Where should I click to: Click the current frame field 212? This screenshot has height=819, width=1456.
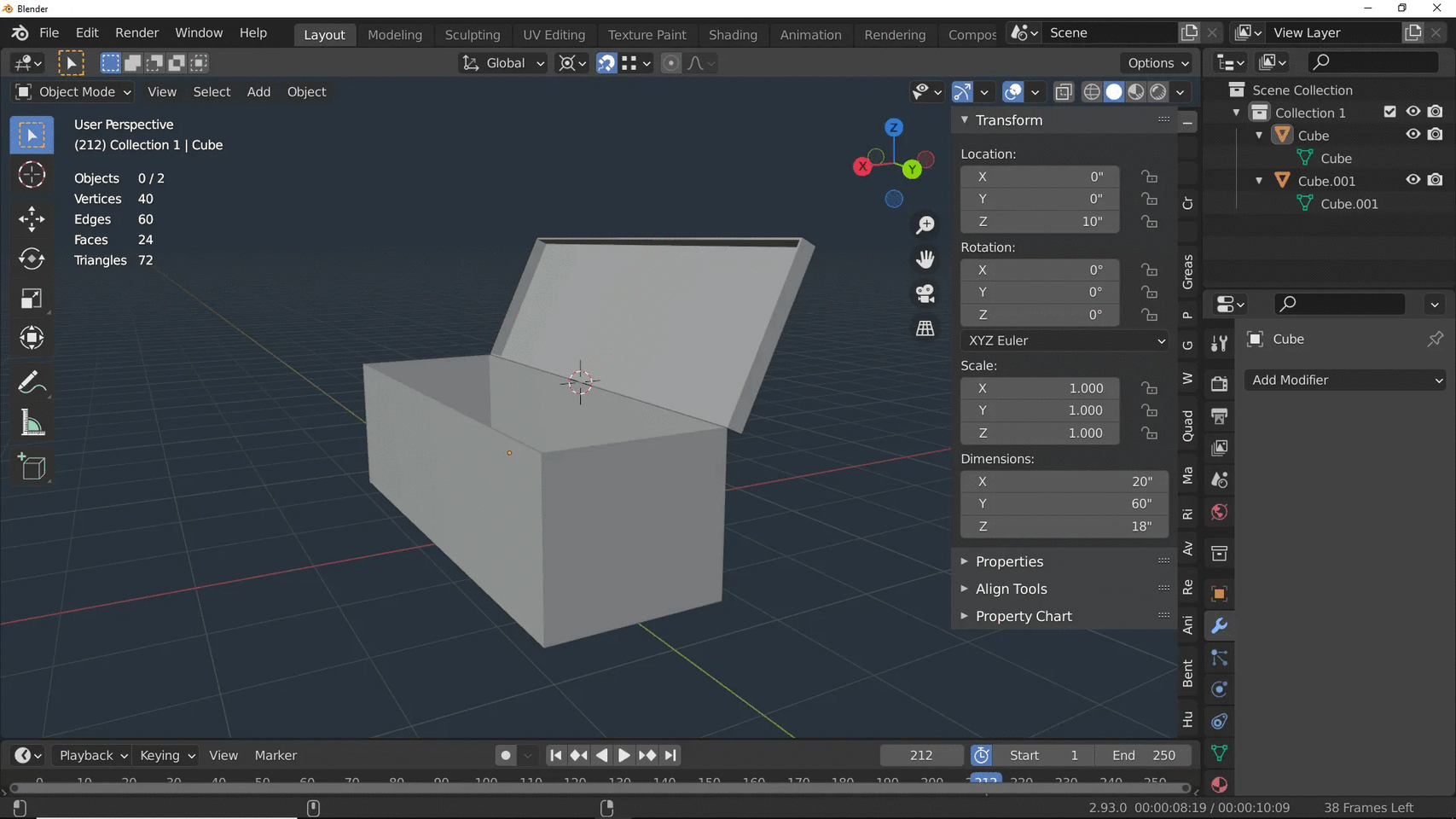coord(921,755)
